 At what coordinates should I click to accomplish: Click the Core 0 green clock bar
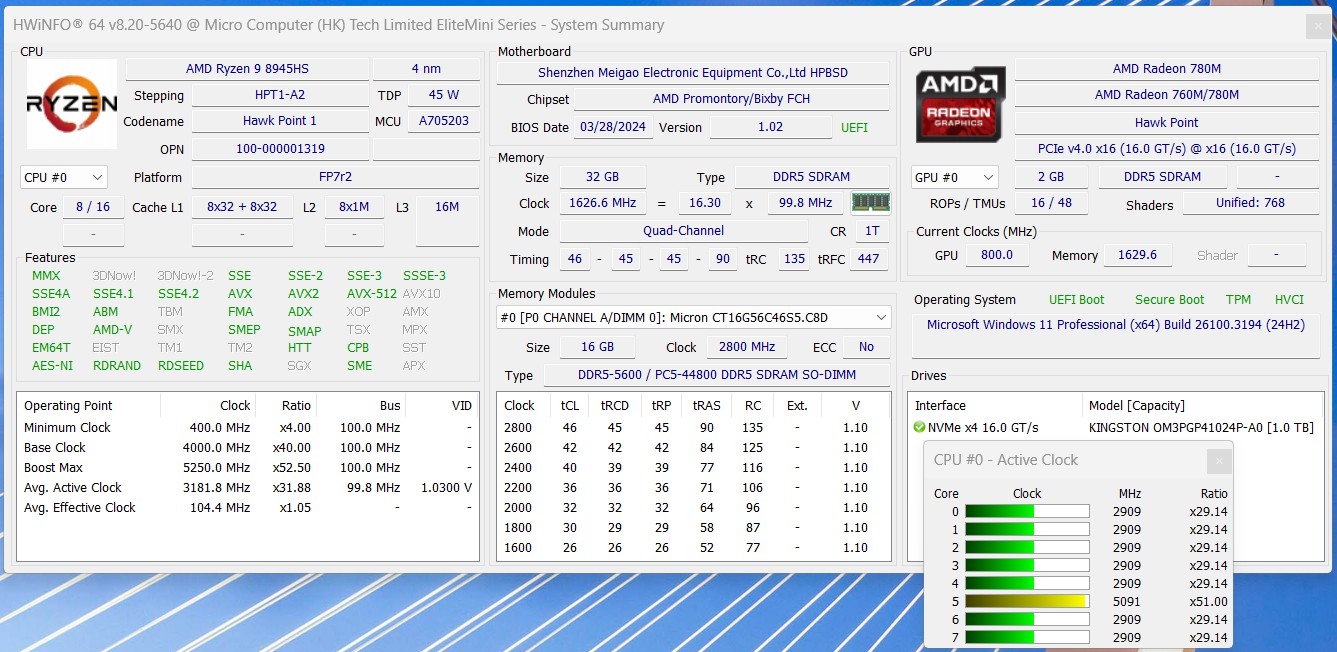[1026, 512]
